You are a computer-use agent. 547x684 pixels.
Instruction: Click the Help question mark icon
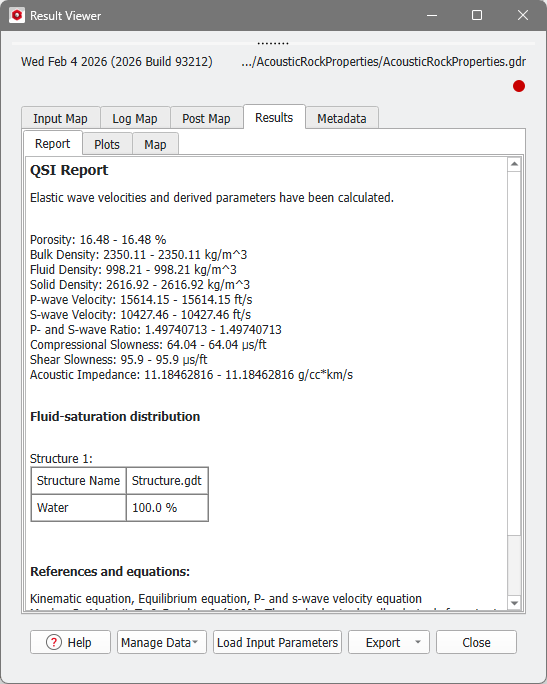point(54,642)
